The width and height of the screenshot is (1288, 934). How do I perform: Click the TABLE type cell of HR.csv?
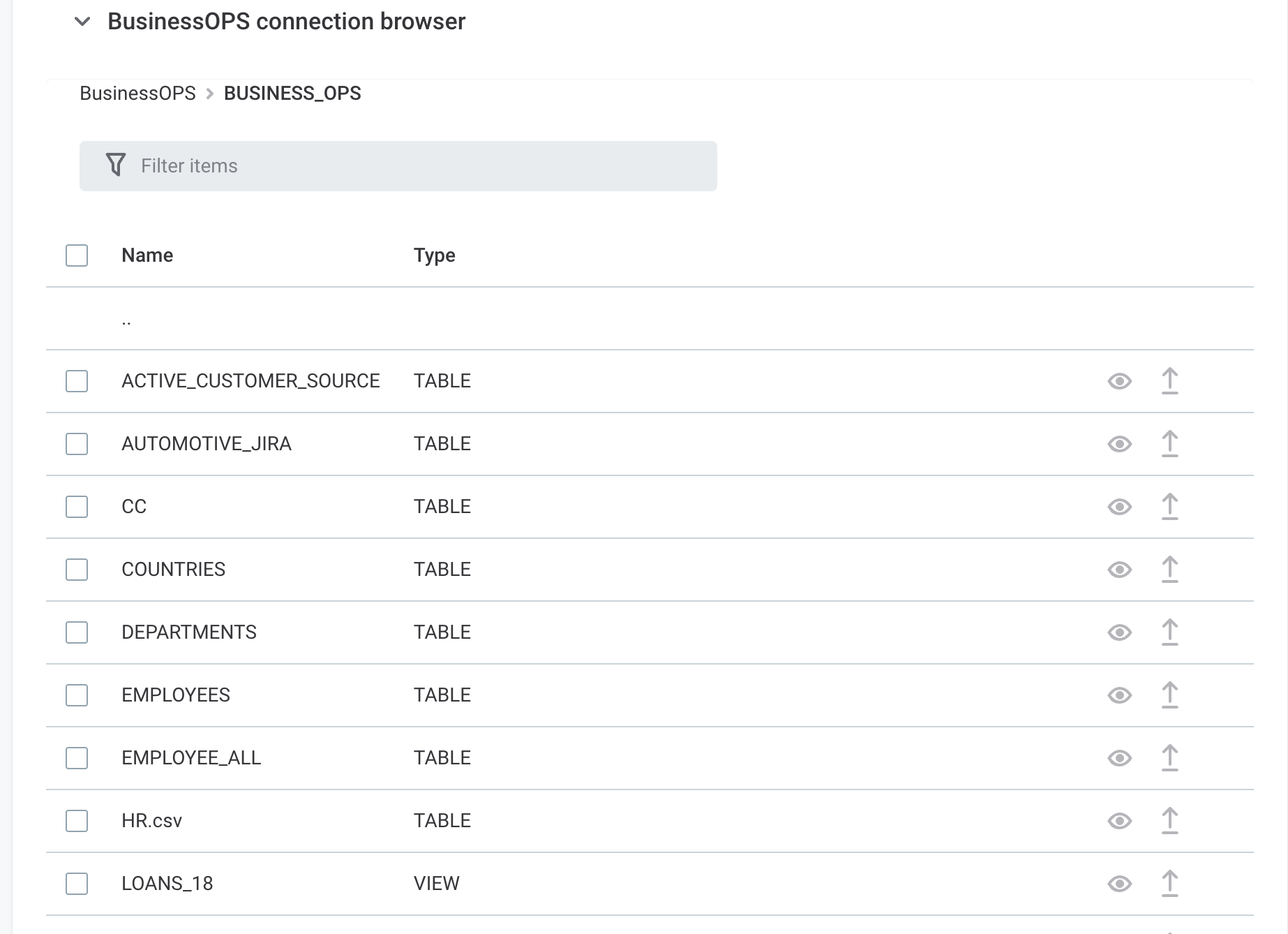442,821
